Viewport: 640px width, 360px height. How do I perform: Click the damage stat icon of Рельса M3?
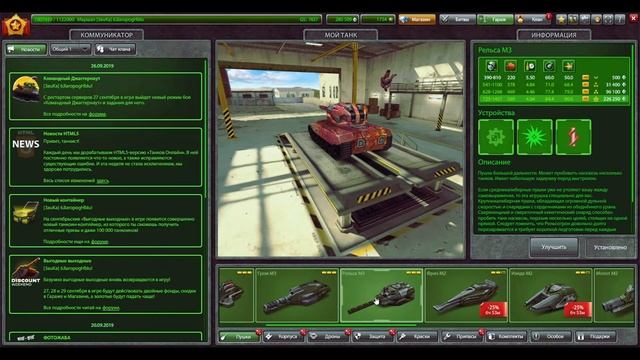[x=492, y=66]
